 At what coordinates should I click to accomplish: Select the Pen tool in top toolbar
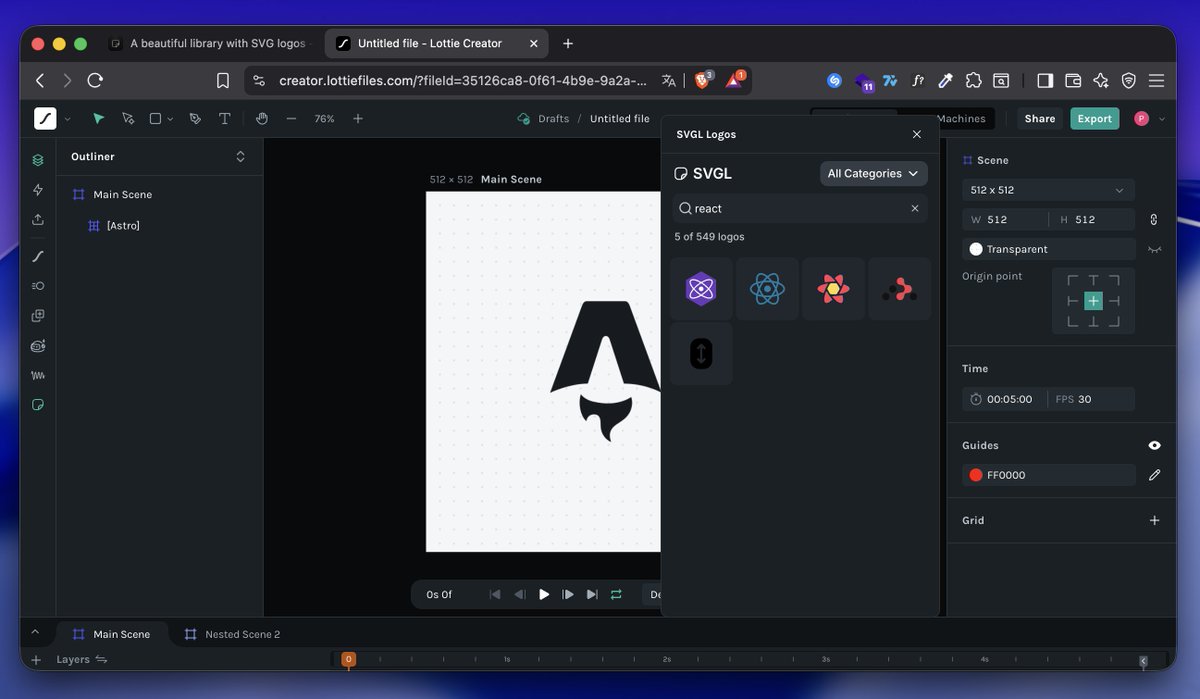coord(195,118)
